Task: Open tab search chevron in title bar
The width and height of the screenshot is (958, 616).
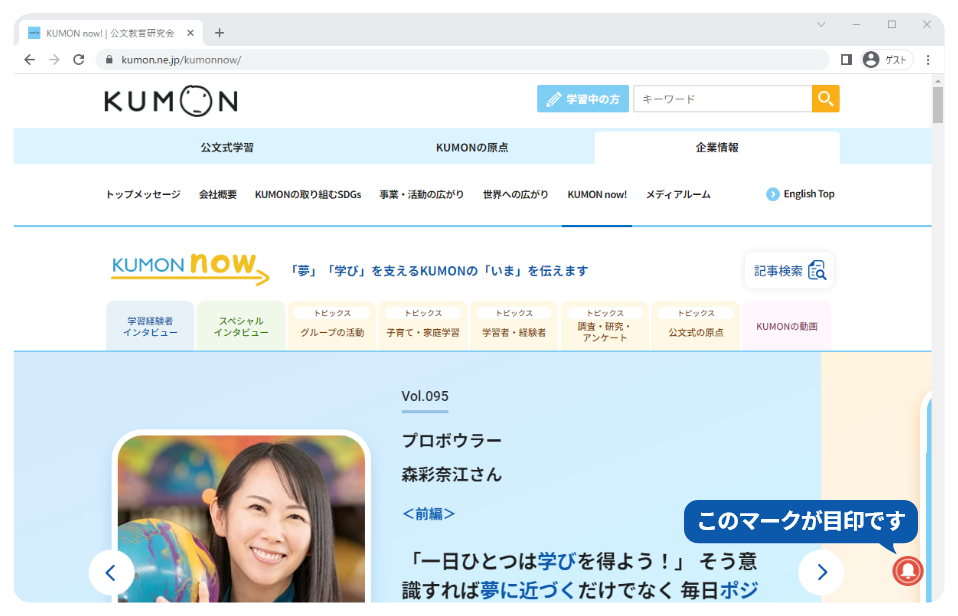Action: click(821, 24)
